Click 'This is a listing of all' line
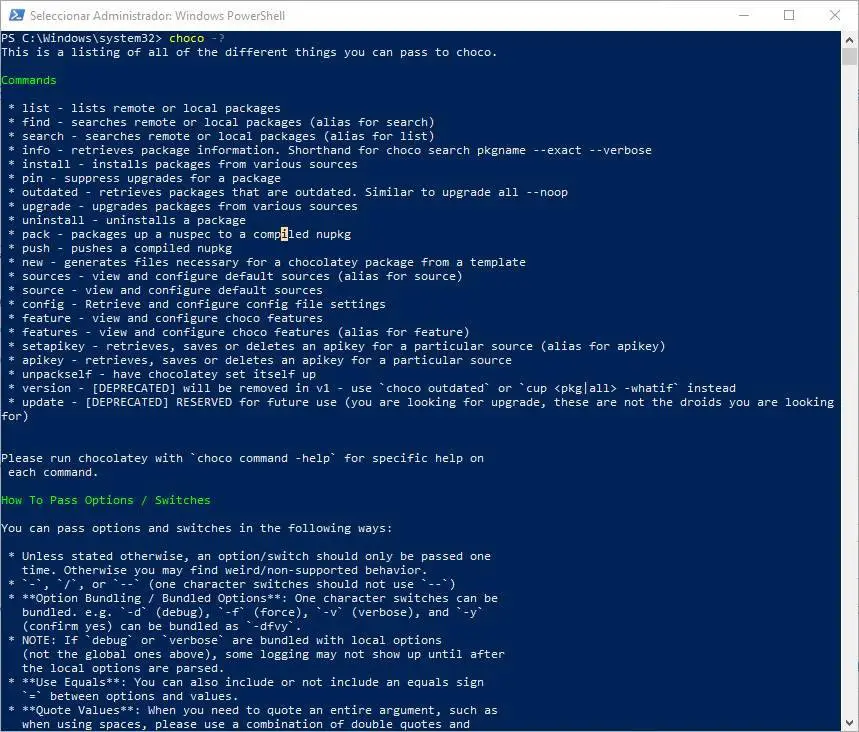 point(249,53)
